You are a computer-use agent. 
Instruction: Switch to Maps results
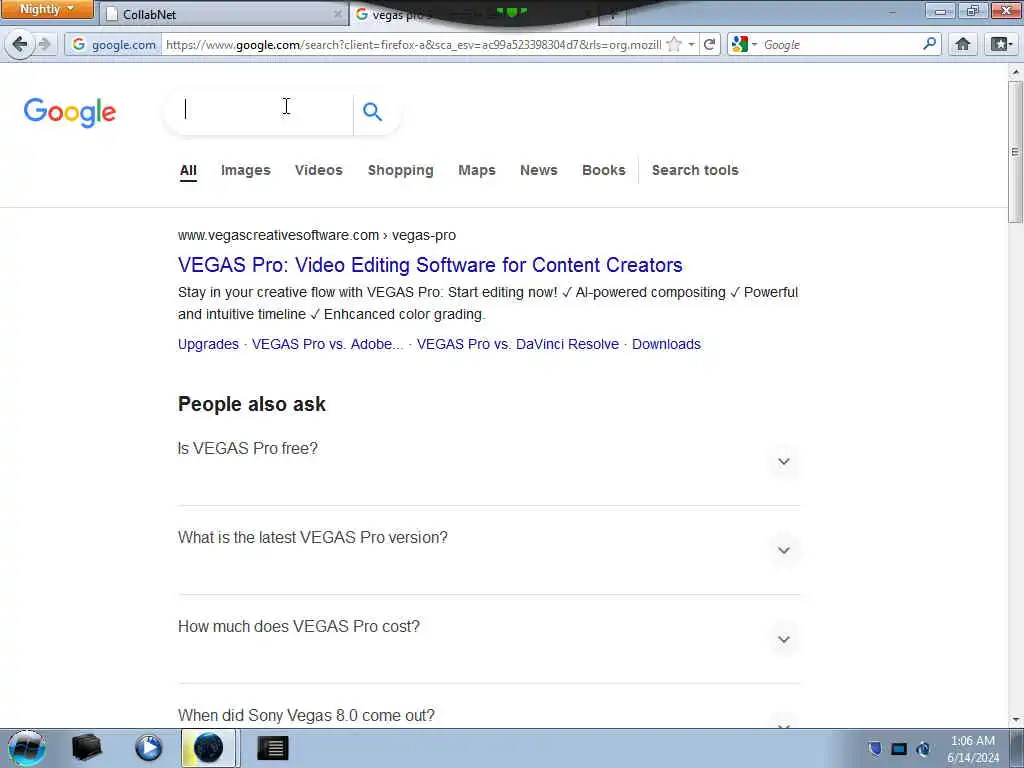click(477, 170)
